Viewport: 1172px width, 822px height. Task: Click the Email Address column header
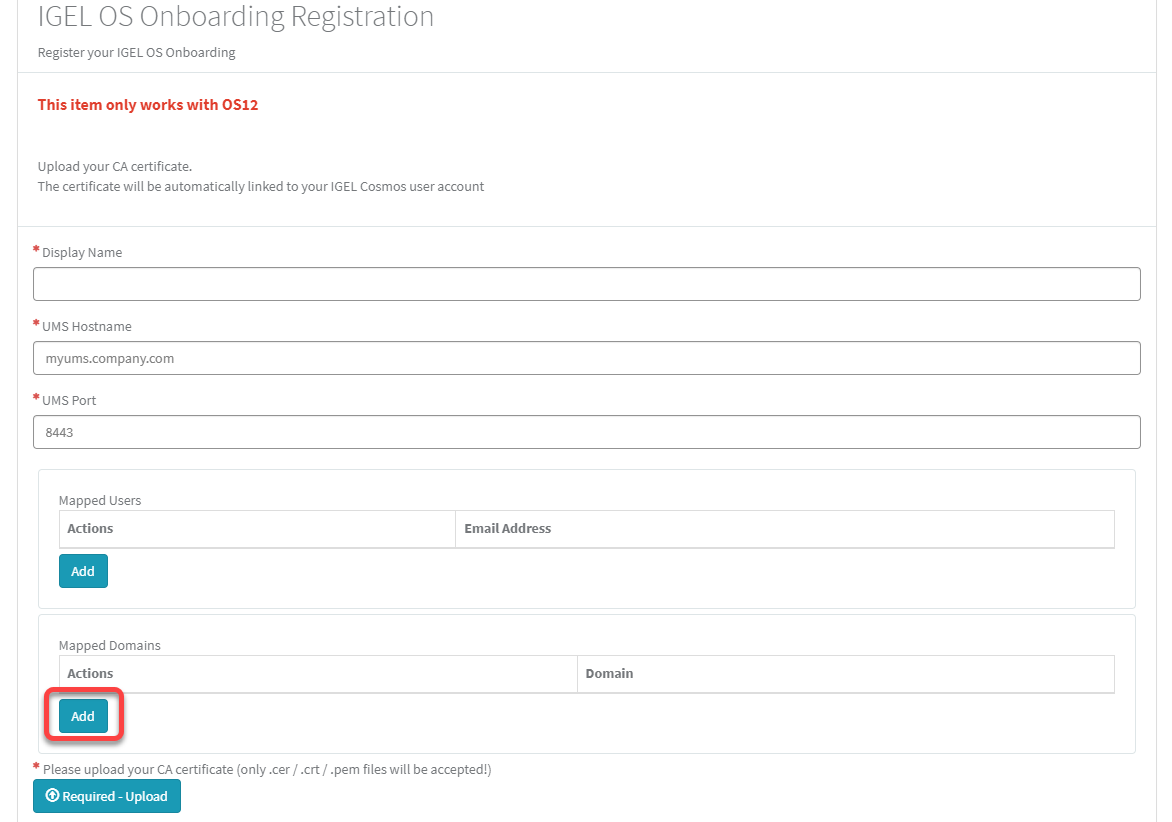[x=507, y=528]
